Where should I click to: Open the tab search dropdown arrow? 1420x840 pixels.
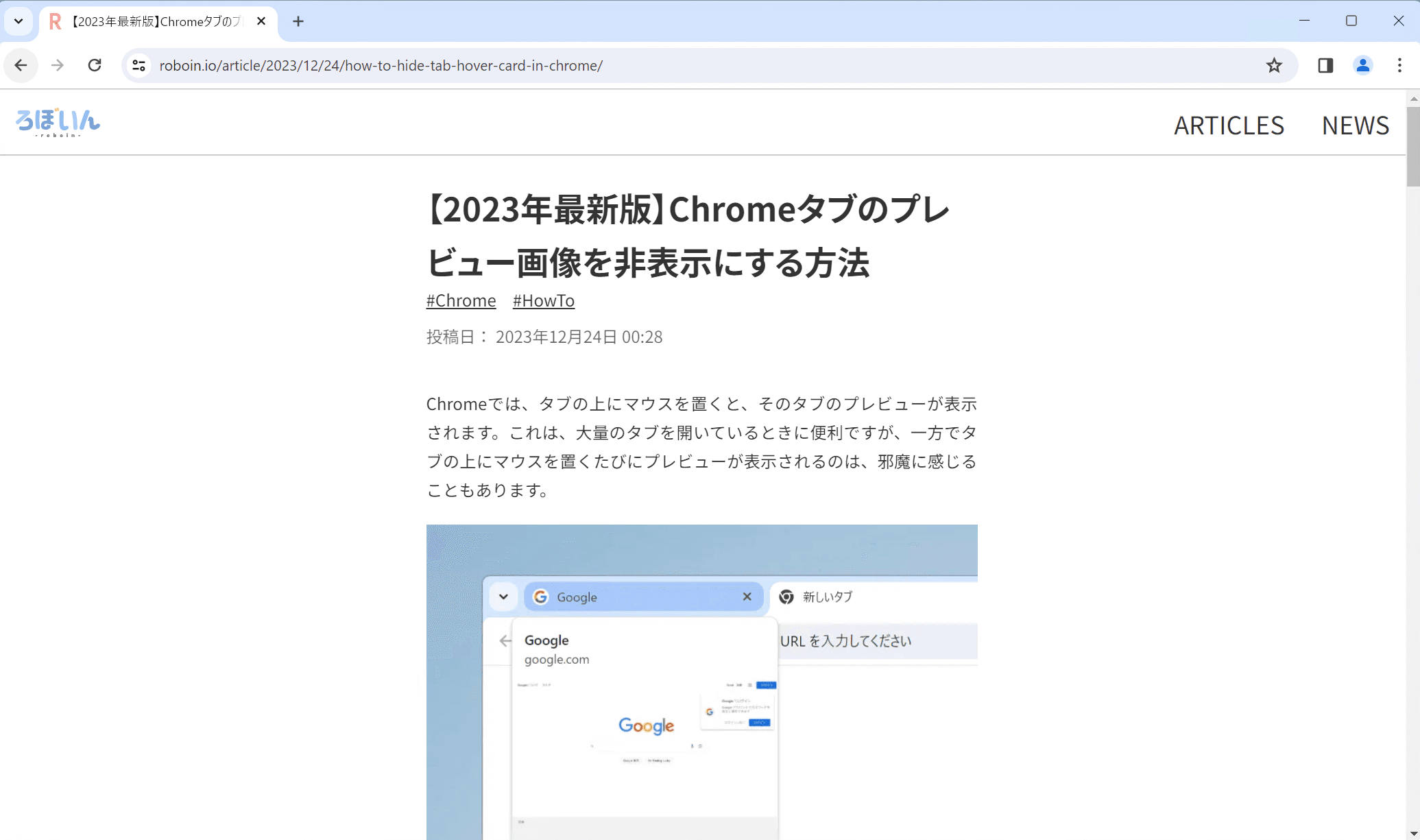pyautogui.click(x=19, y=21)
